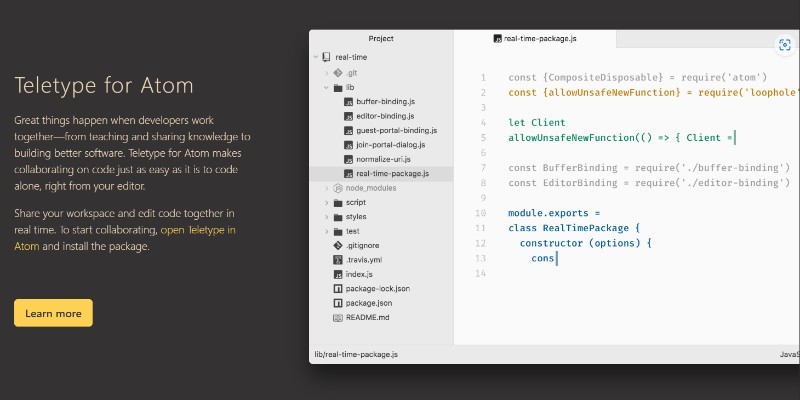Image resolution: width=800 pixels, height=400 pixels.
Task: Click the JS icon beside editor-binding.js
Action: point(348,116)
